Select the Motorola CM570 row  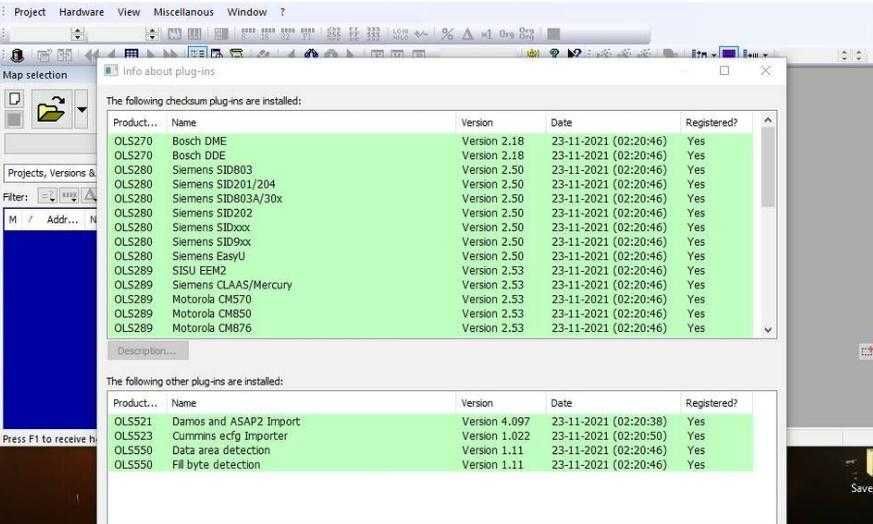pyautogui.click(x=431, y=300)
